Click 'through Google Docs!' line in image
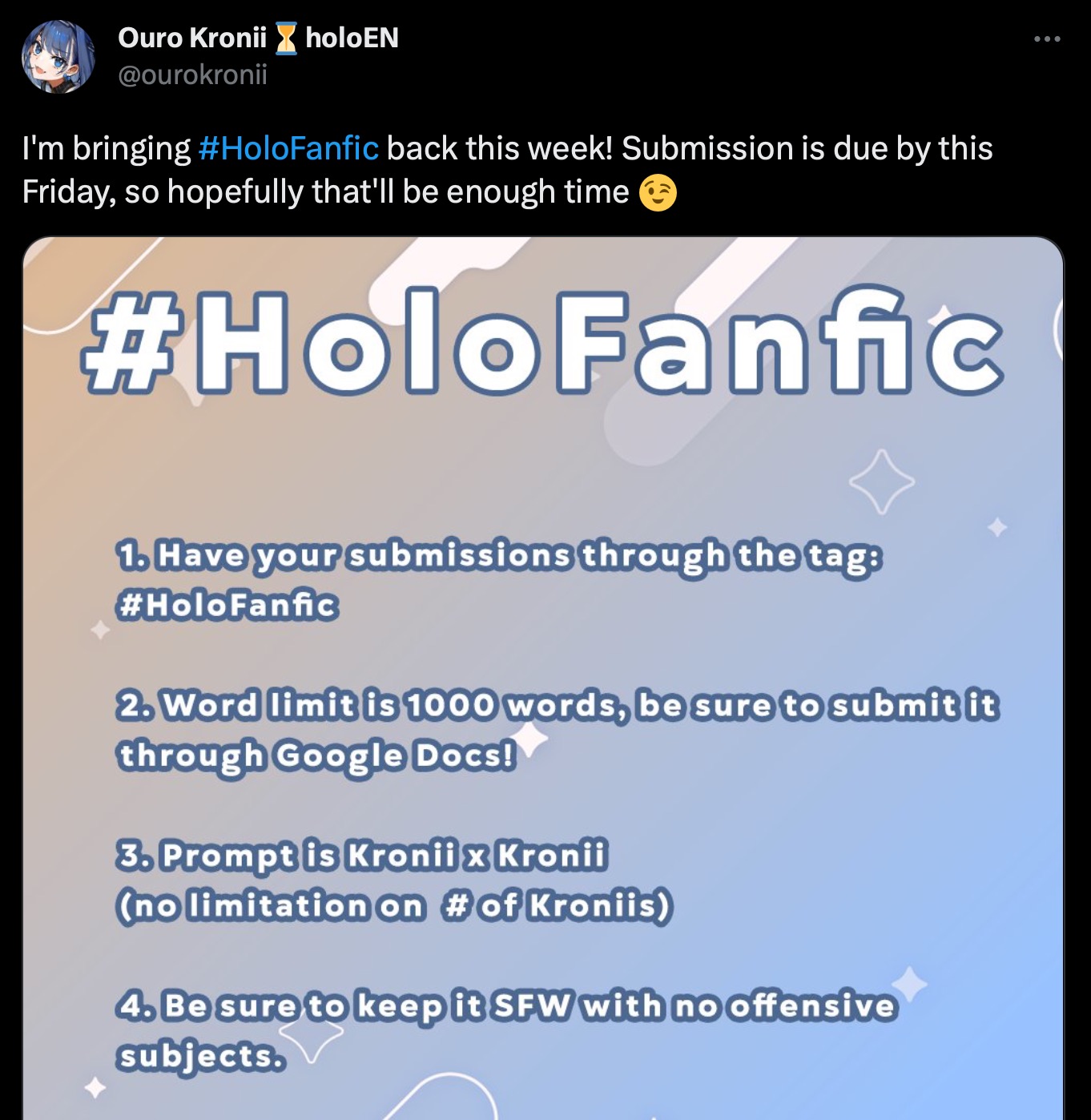This screenshot has width=1091, height=1120. pos(316,756)
